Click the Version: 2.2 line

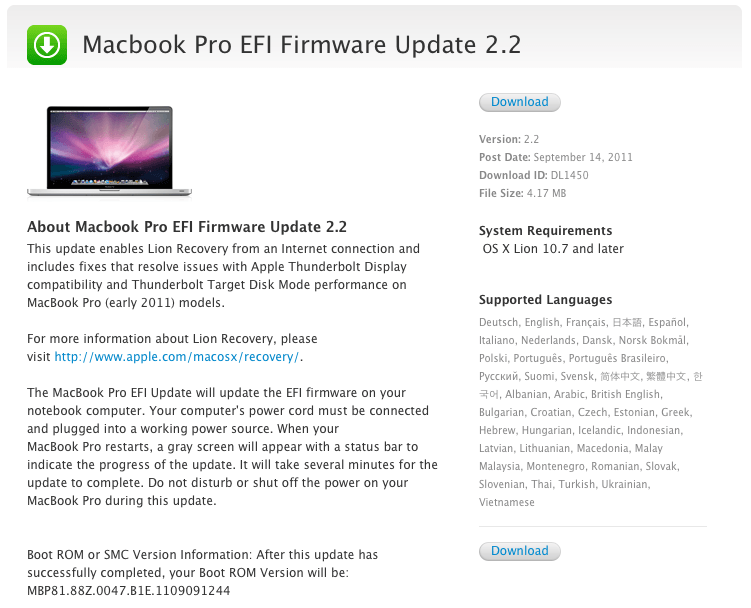click(509, 139)
